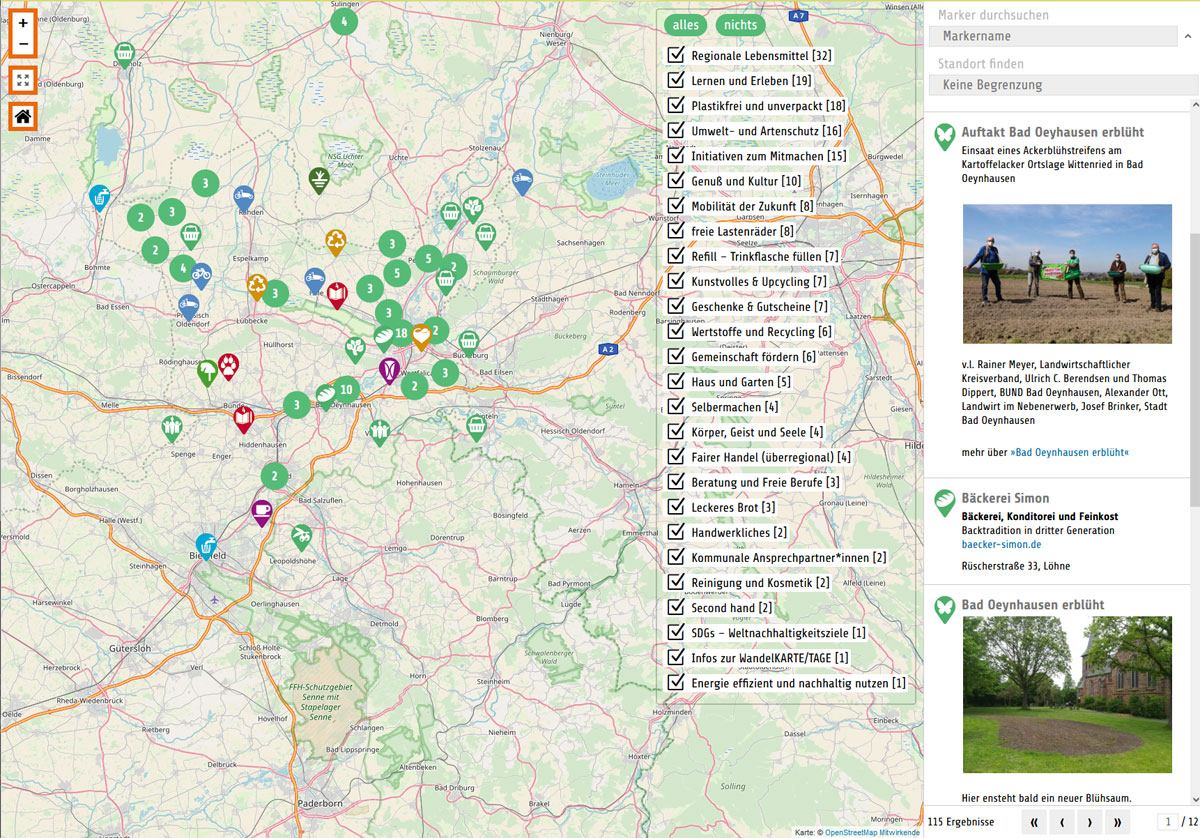Open Bäckerei Simon entry title
The height and width of the screenshot is (838, 1200).
pos(1005,498)
